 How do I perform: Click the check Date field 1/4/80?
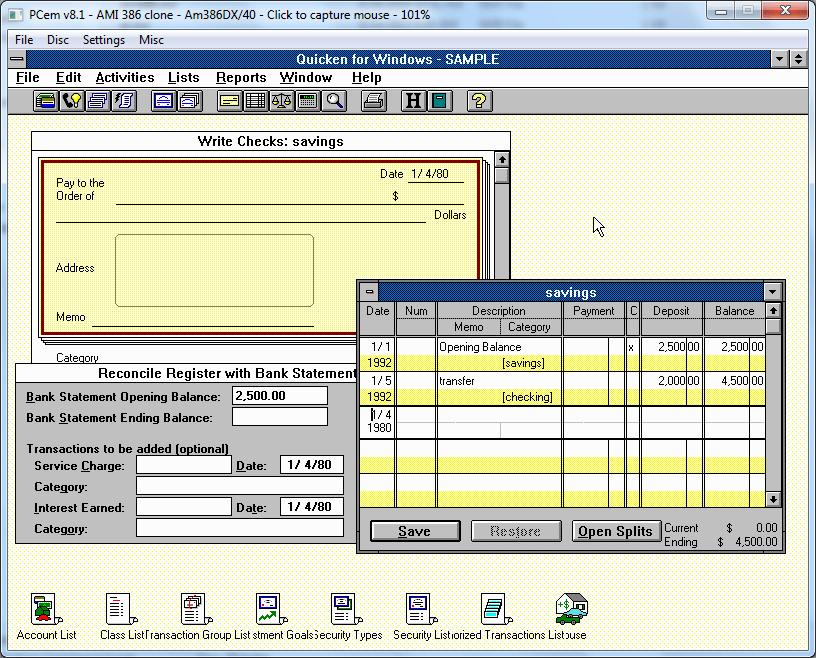[x=435, y=174]
